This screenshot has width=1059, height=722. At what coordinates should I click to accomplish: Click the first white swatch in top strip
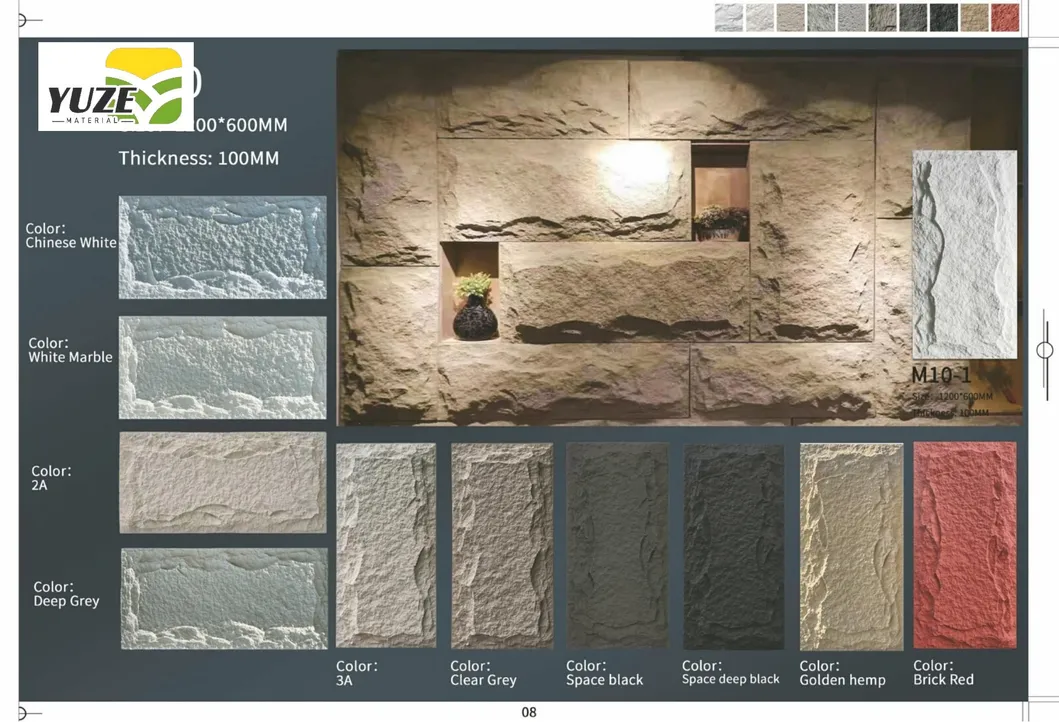click(x=729, y=18)
